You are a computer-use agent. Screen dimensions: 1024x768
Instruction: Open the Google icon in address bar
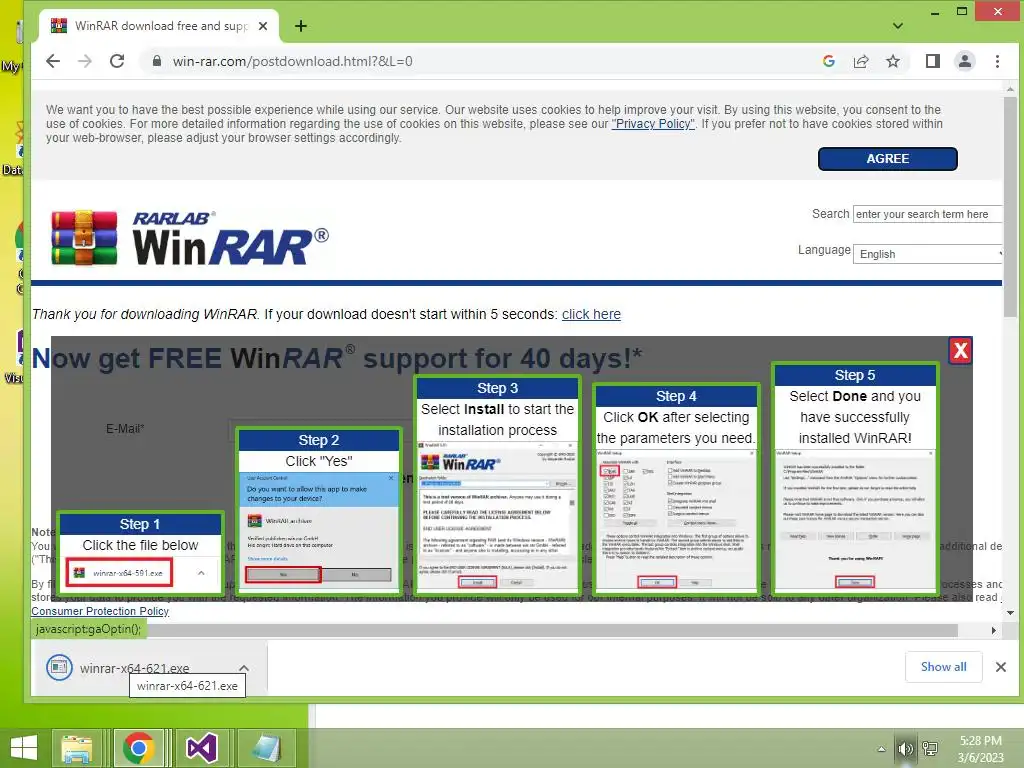[x=829, y=61]
